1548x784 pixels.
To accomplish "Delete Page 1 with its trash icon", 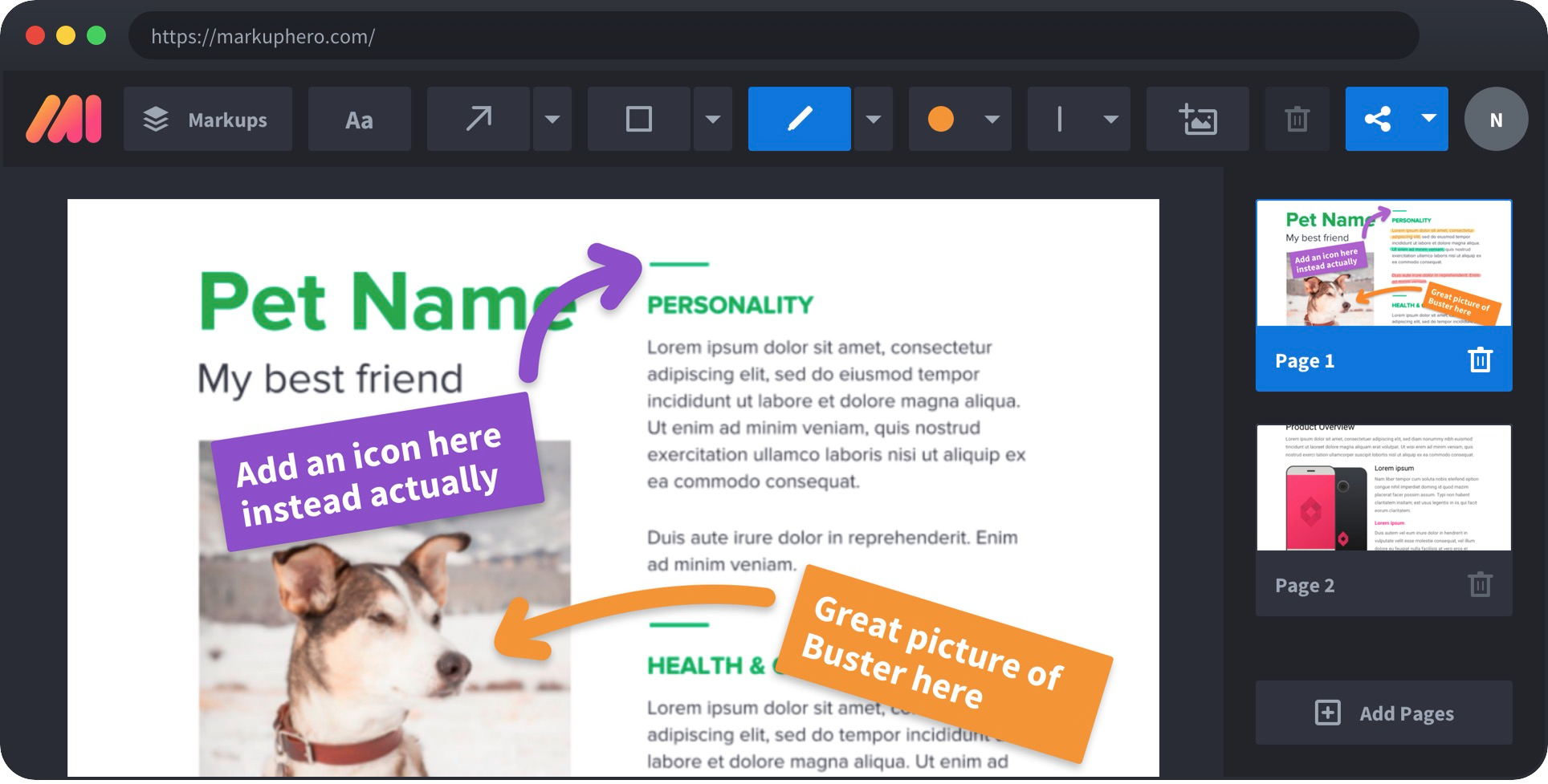I will pyautogui.click(x=1480, y=360).
